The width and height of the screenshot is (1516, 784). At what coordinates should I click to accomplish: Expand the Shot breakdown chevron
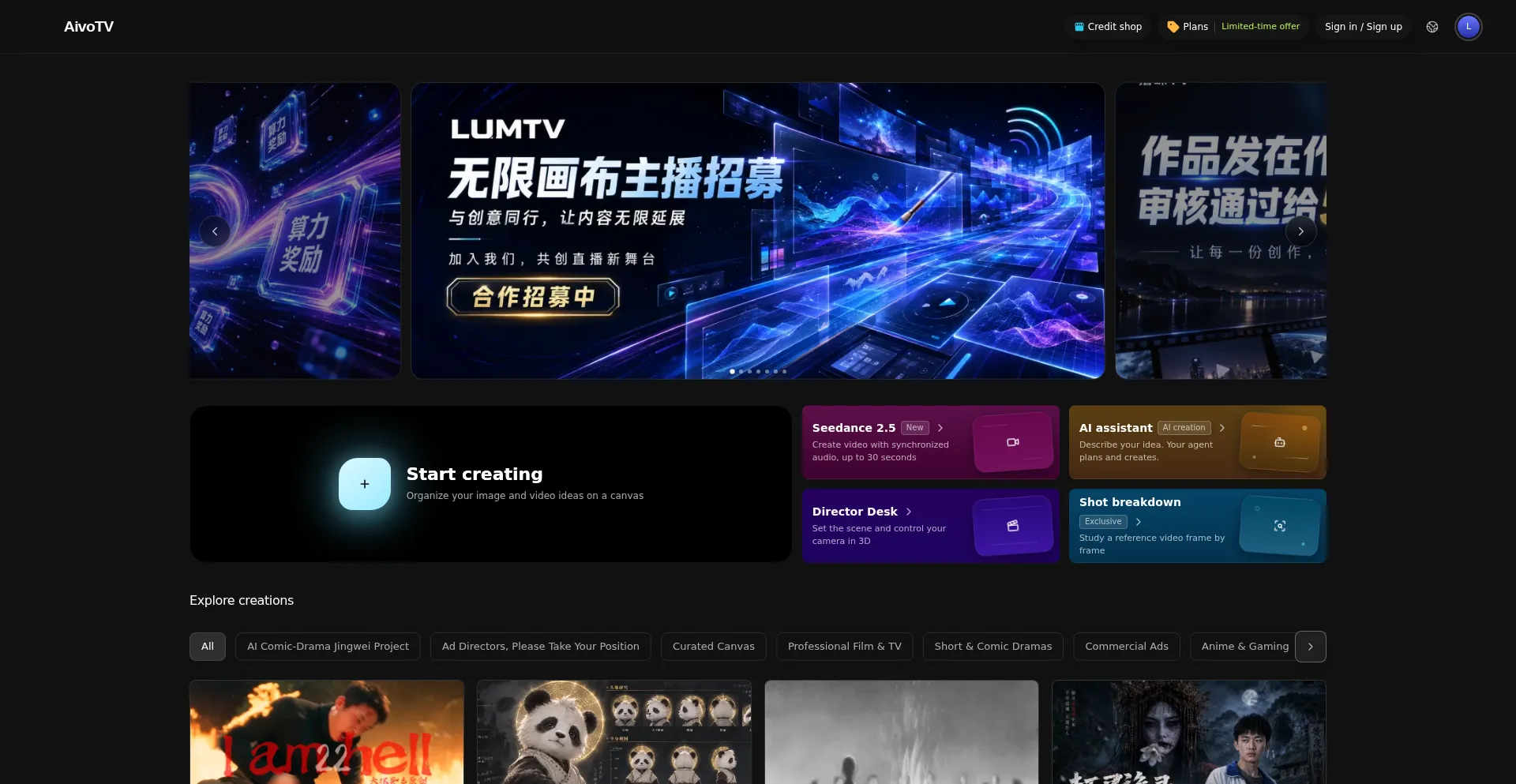(x=1139, y=522)
